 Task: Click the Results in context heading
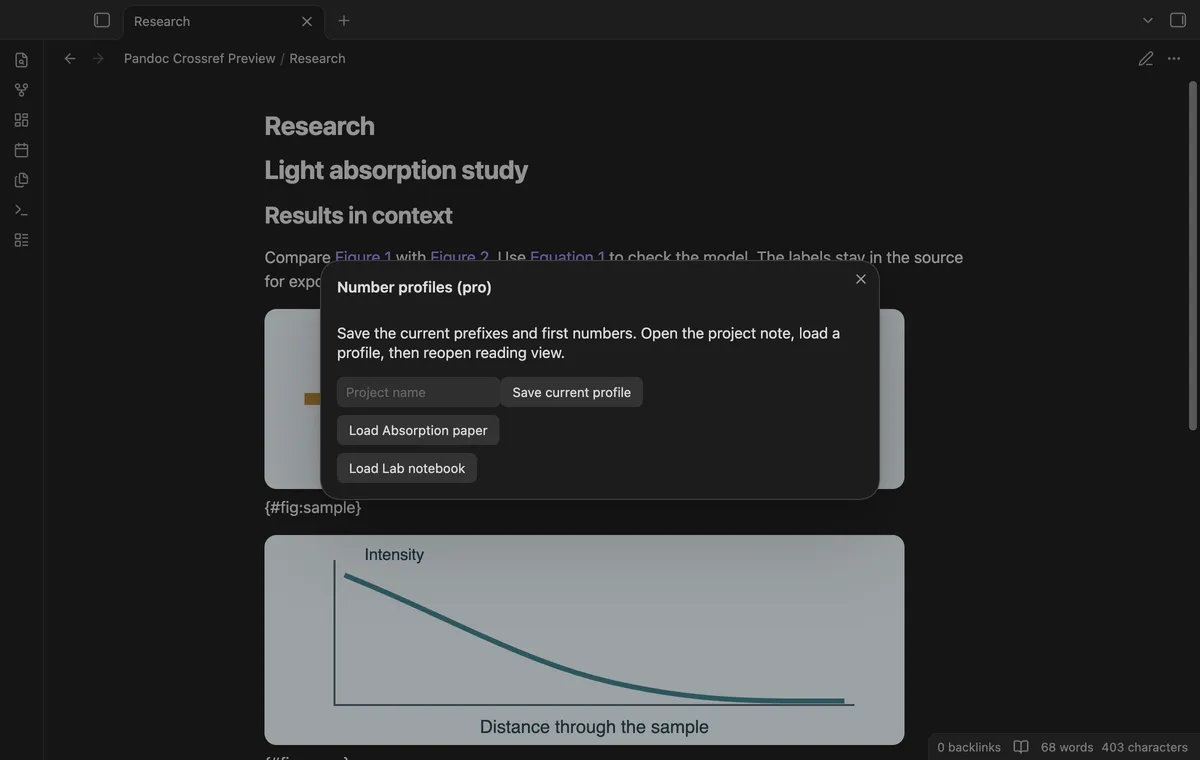(x=358, y=215)
